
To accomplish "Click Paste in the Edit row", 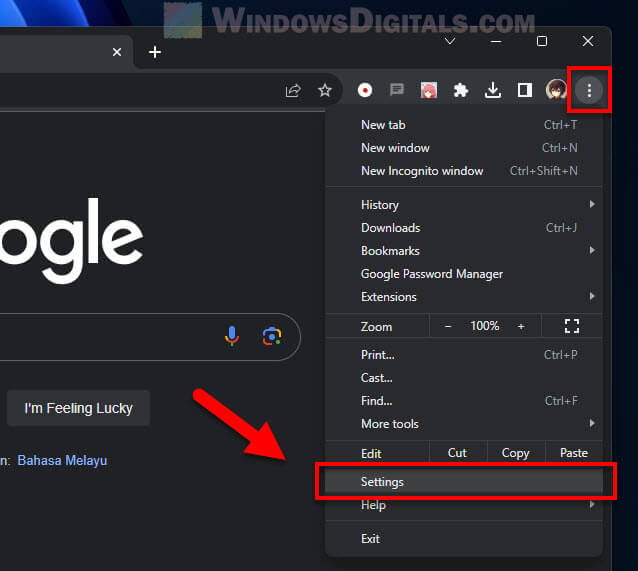I will coord(574,453).
